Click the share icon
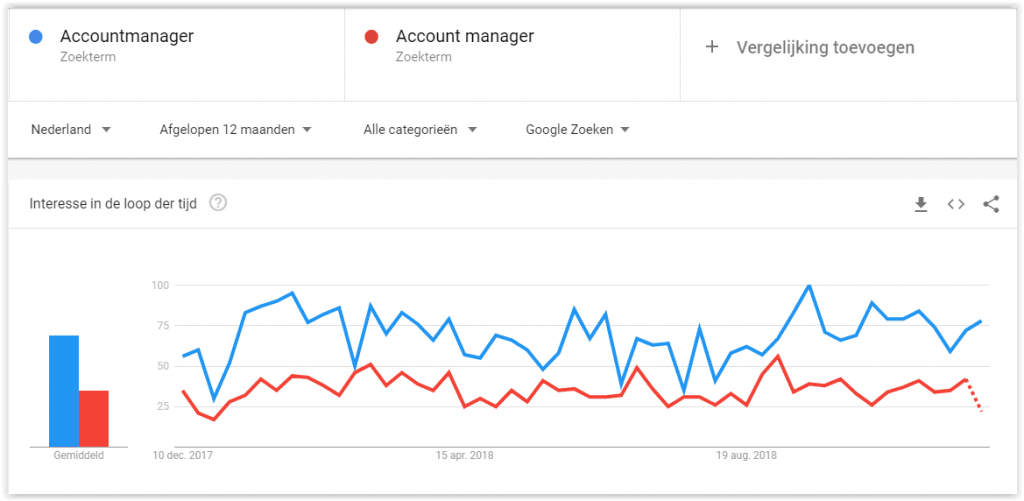This screenshot has width=1024, height=501. click(991, 204)
